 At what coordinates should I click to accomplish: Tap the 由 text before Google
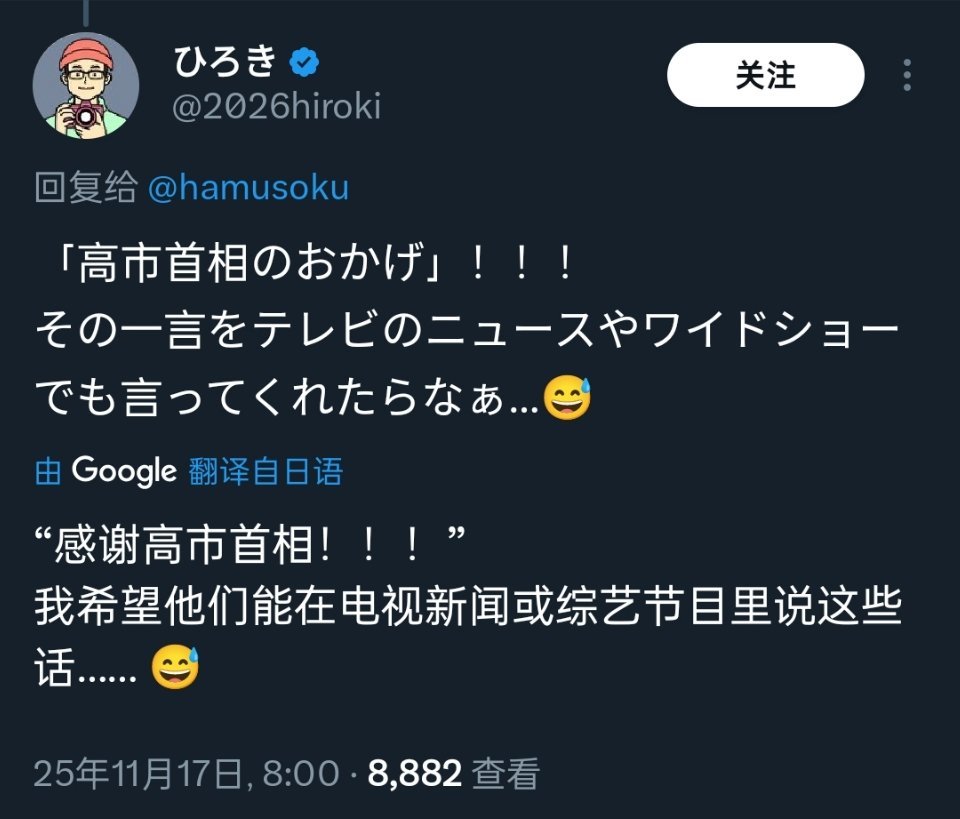click(48, 471)
